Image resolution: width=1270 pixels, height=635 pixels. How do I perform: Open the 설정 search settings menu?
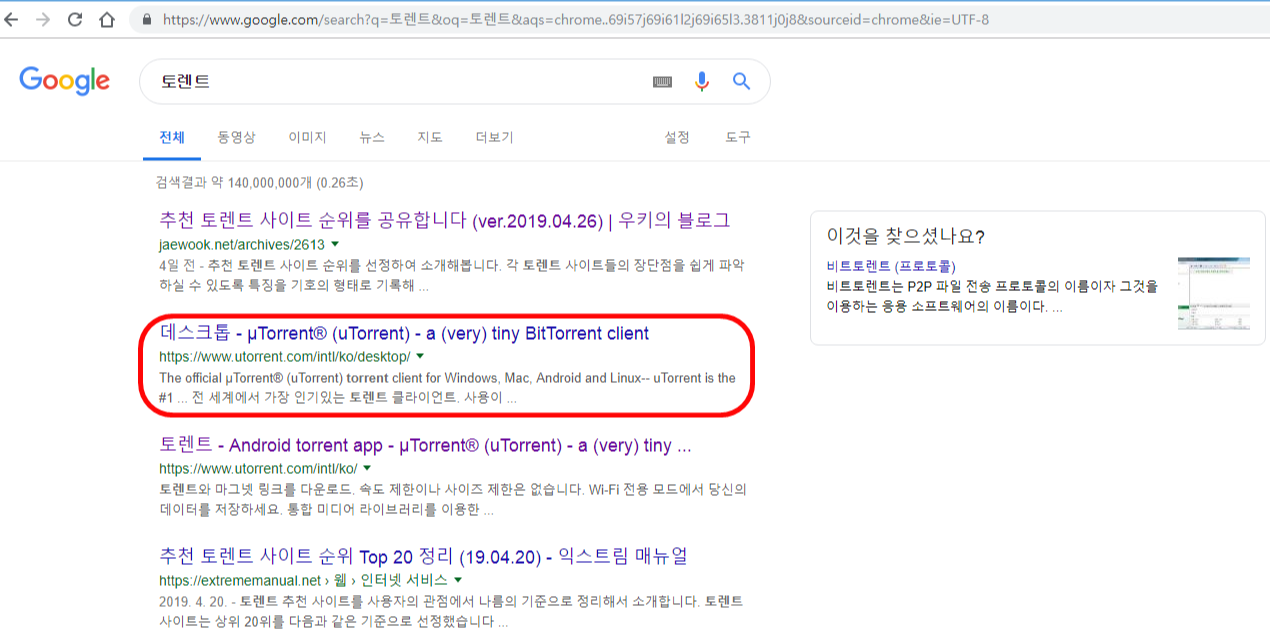pyautogui.click(x=677, y=137)
